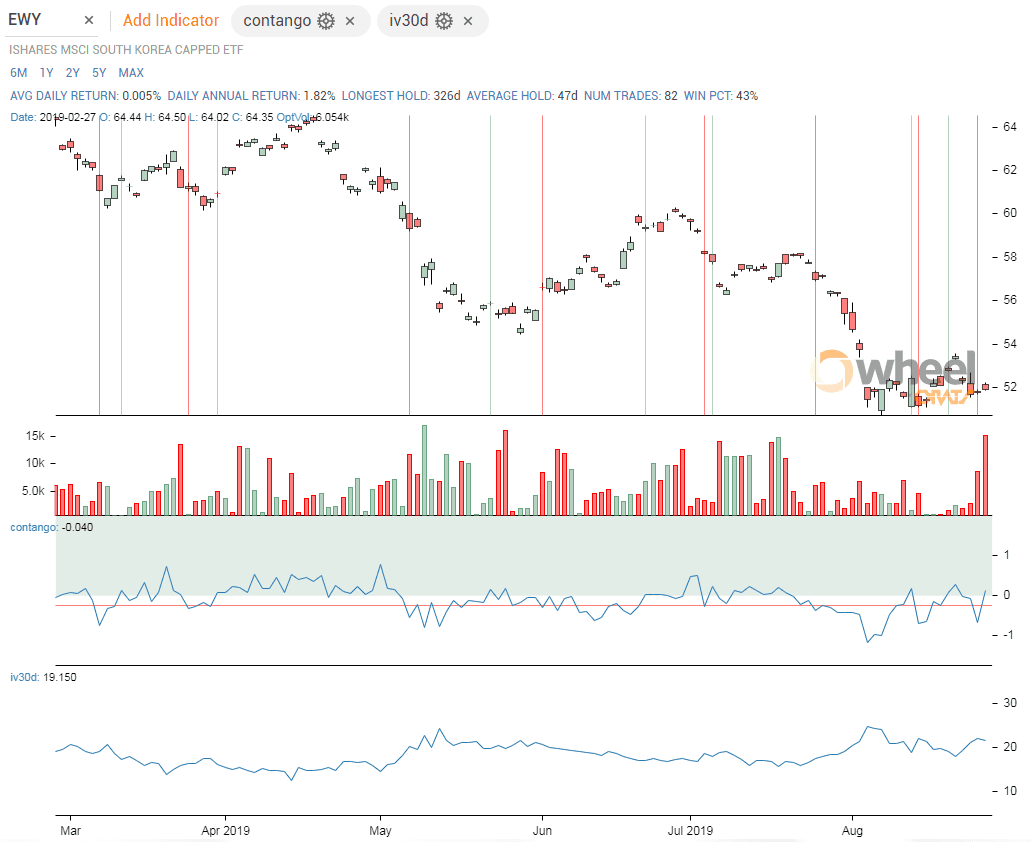Click the Jun axis label
Screen dimensions: 1031x842
coord(542,830)
